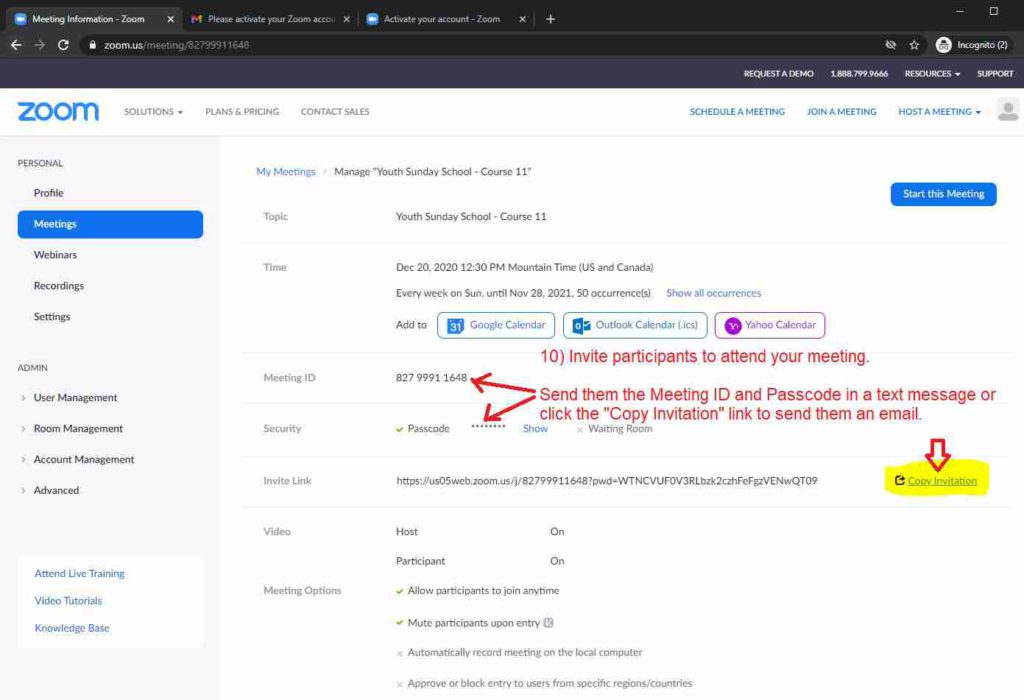Image resolution: width=1024 pixels, height=700 pixels.
Task: Go to My Meetings breadcrumb
Action: point(285,172)
